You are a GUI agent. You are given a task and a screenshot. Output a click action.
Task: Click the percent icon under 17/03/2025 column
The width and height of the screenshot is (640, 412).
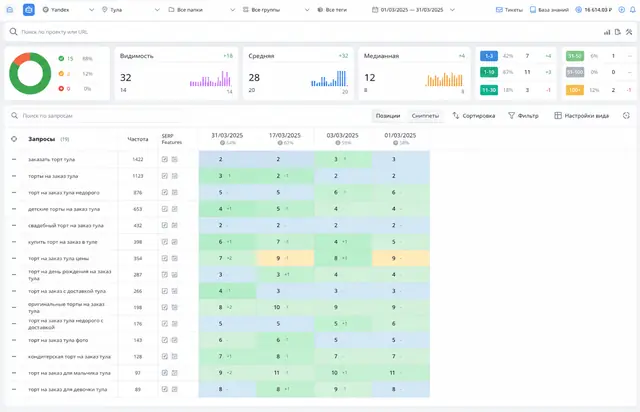[x=280, y=143]
